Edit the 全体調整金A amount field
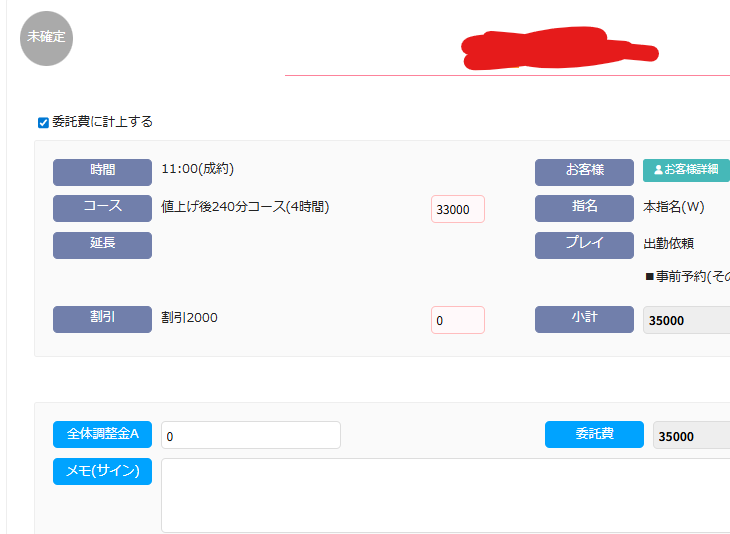Screen dimensions: 730x534 pos(250,436)
